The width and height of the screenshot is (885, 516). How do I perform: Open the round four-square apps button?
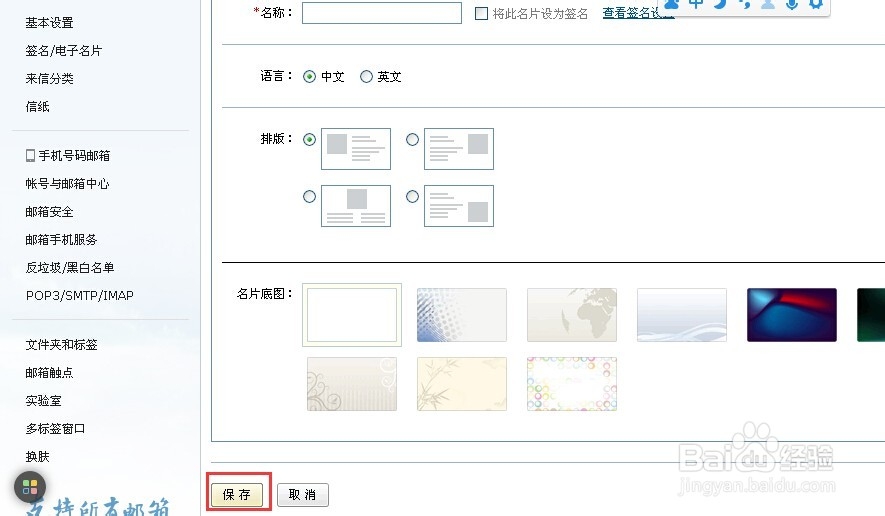[30, 487]
